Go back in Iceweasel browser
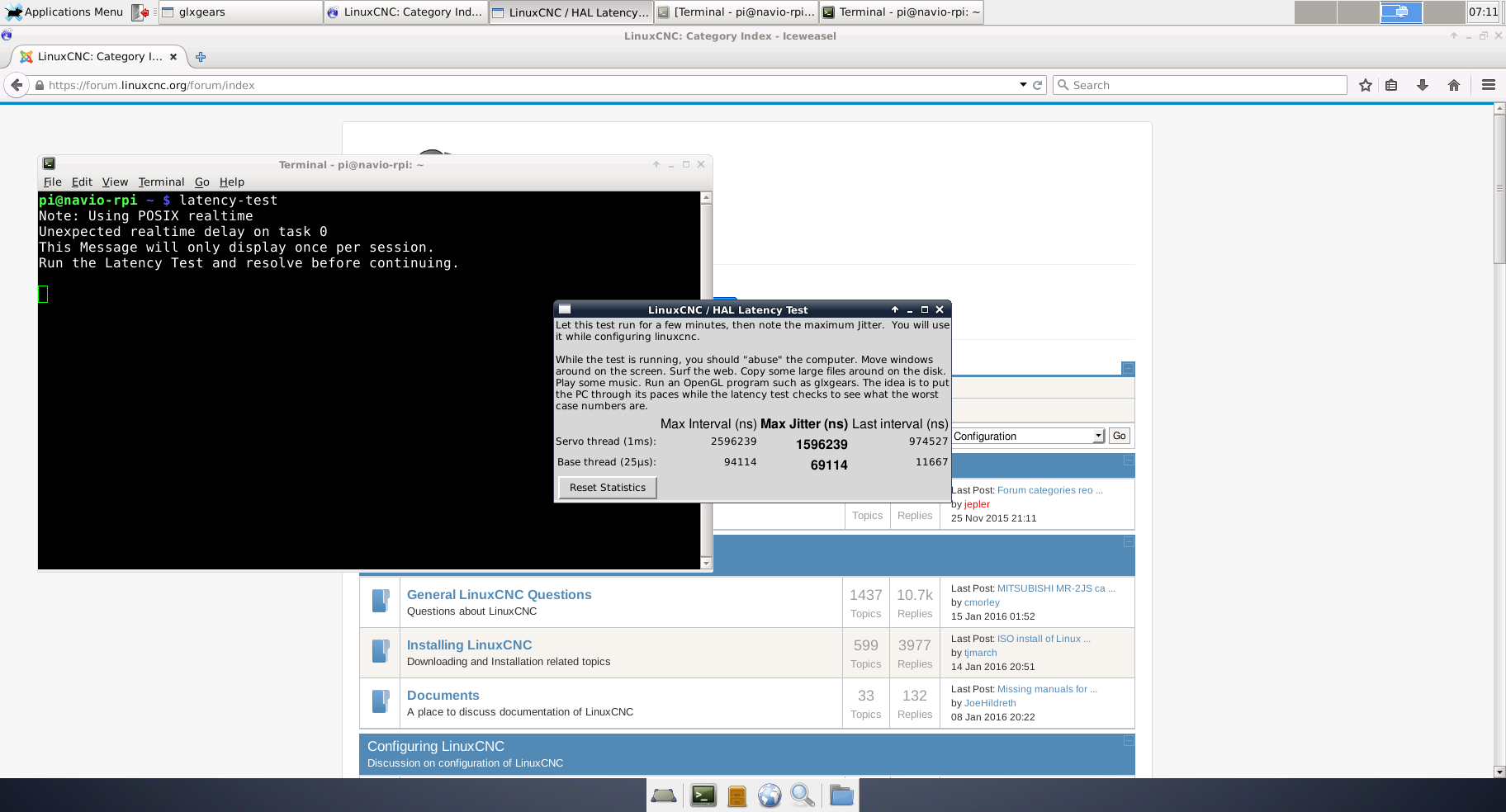 pyautogui.click(x=17, y=85)
